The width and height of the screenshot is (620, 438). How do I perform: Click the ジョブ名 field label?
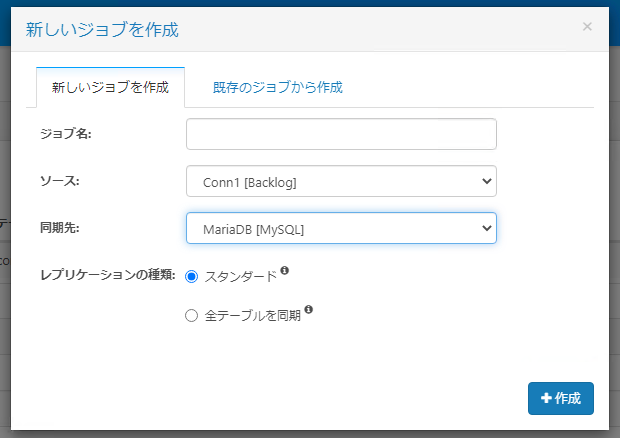click(65, 134)
